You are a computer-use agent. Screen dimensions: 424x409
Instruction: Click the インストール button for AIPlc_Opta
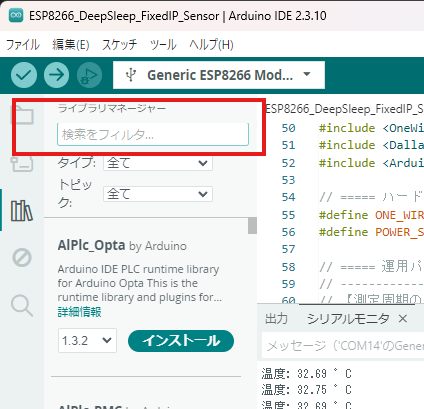point(181,341)
